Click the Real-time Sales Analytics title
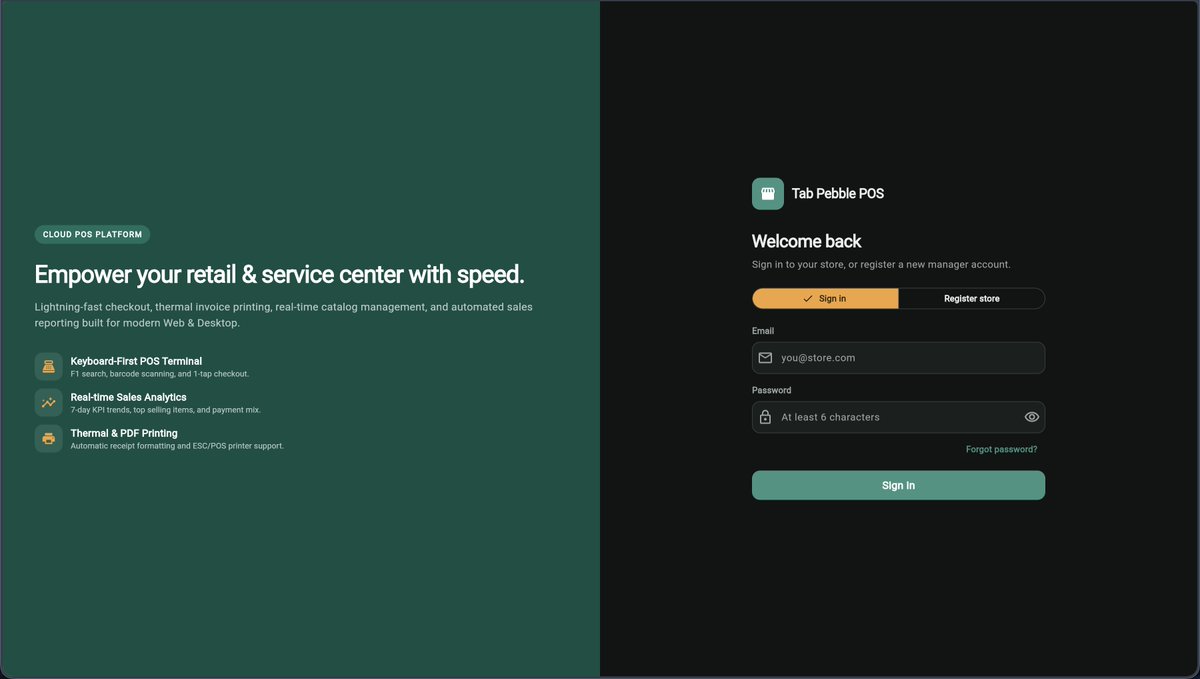This screenshot has width=1200, height=679. (128, 397)
